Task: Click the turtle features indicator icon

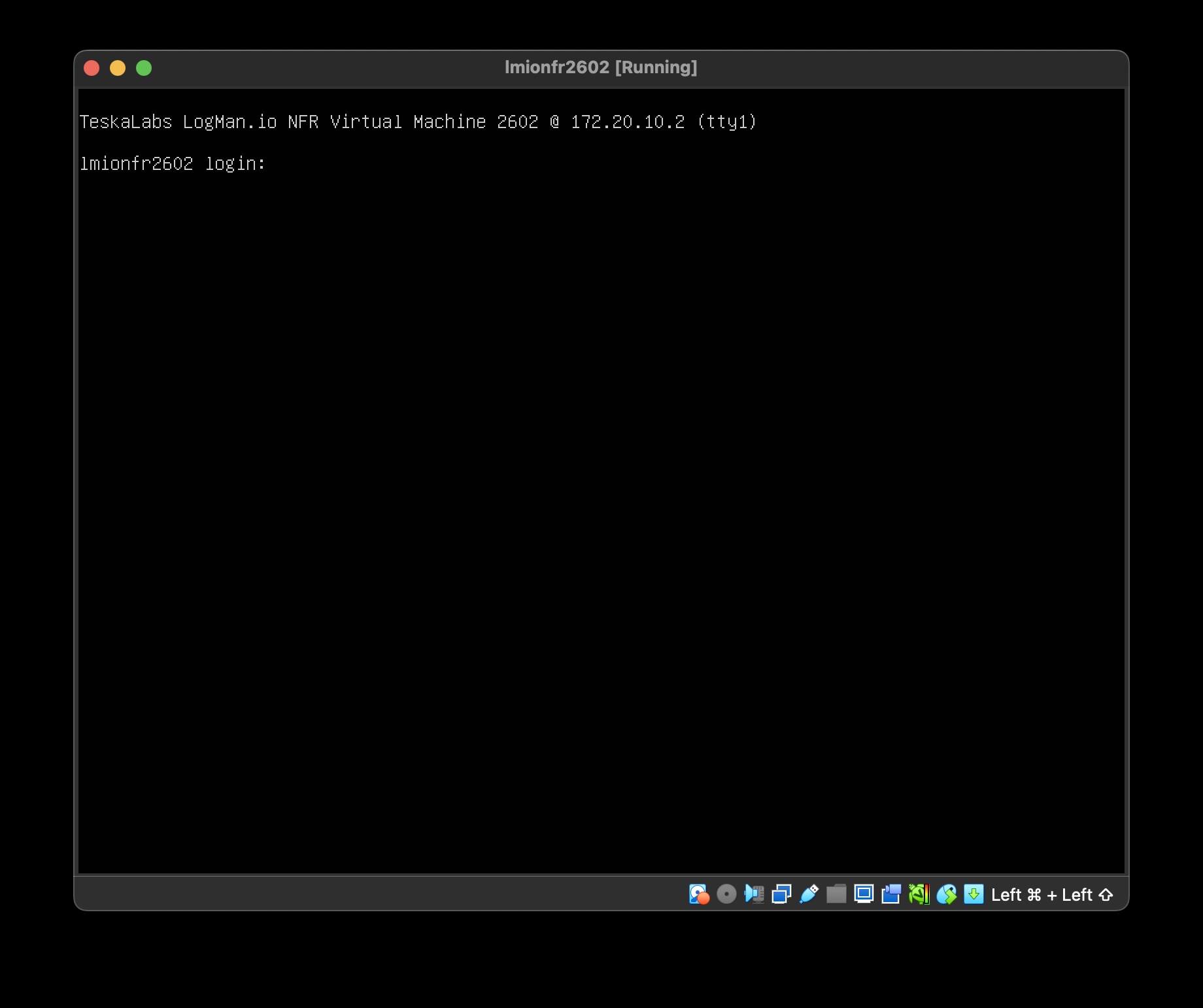Action: [x=919, y=894]
